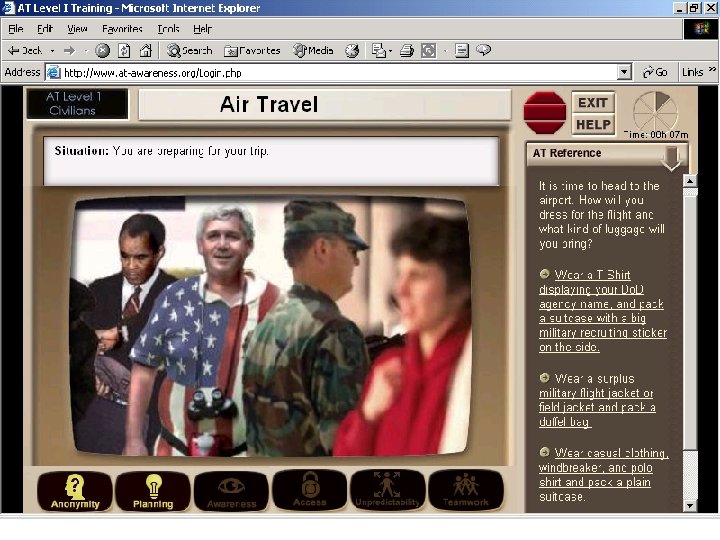Click the Refresh page icon
Viewport: 720px width, 540px height.
124,51
